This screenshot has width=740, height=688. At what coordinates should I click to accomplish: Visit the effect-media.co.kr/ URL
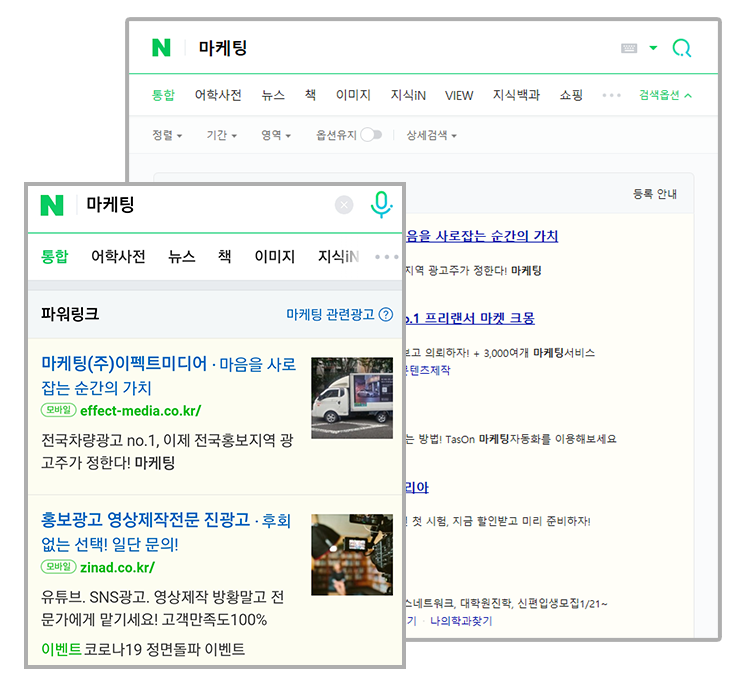tap(141, 411)
